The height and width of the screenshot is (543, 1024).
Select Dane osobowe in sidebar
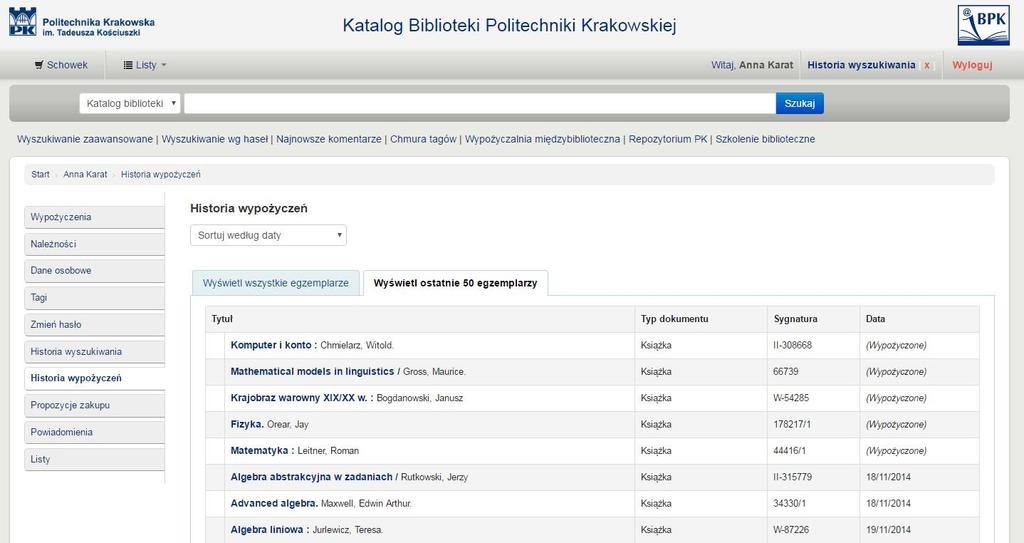[x=94, y=271]
